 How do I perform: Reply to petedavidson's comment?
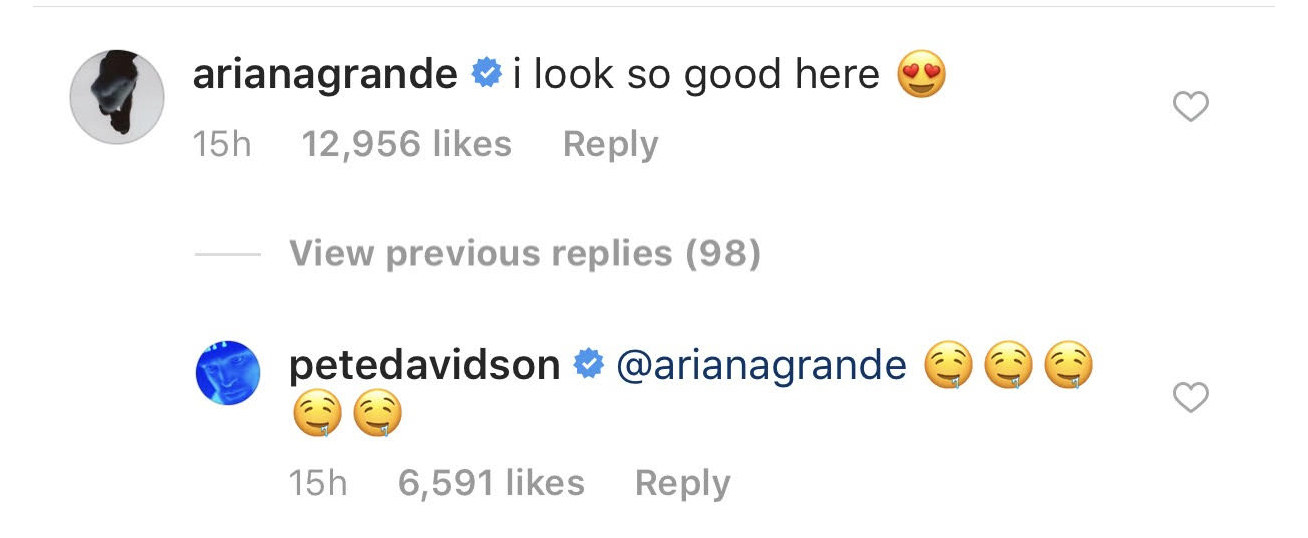[x=682, y=483]
